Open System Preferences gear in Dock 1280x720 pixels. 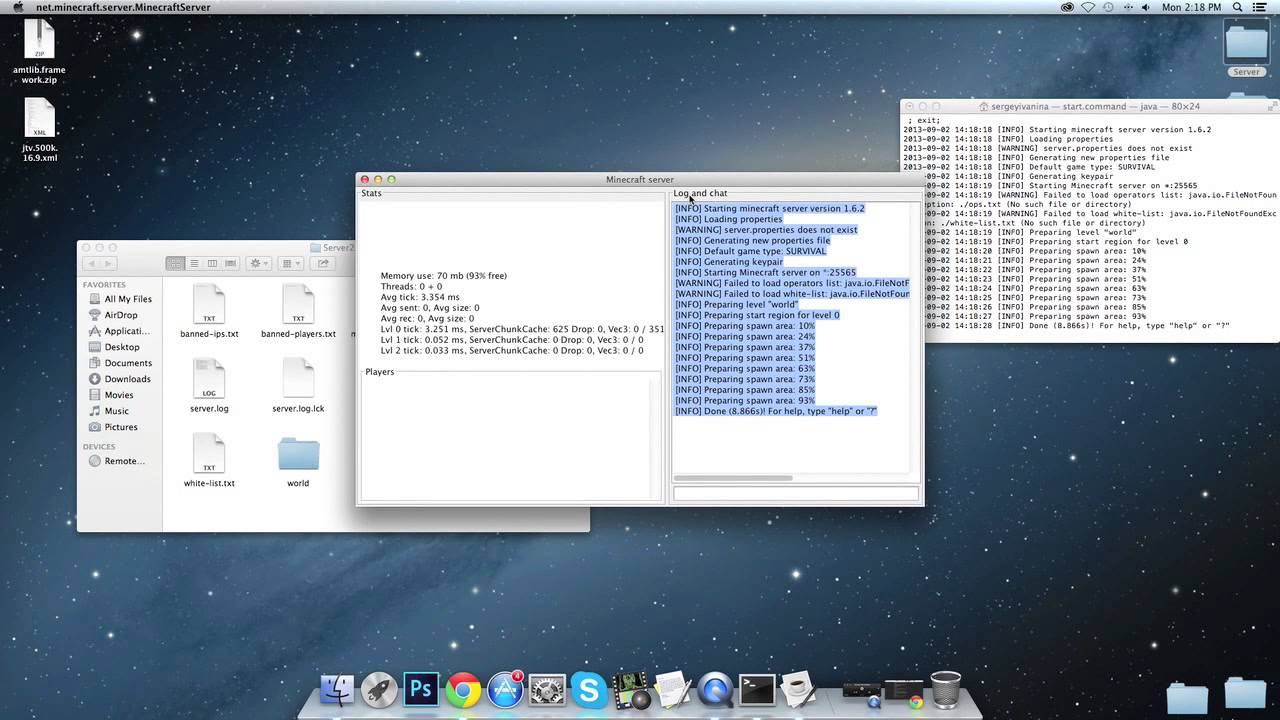547,690
